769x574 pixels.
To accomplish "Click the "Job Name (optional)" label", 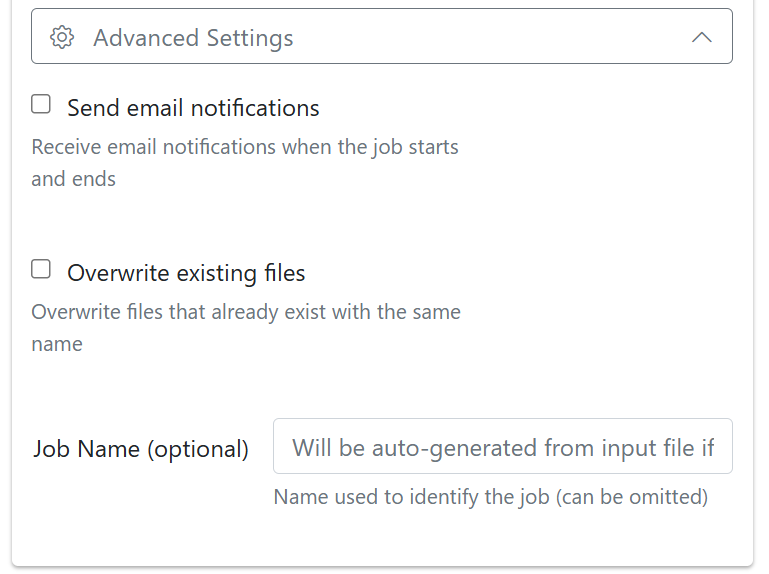I will coord(141,449).
